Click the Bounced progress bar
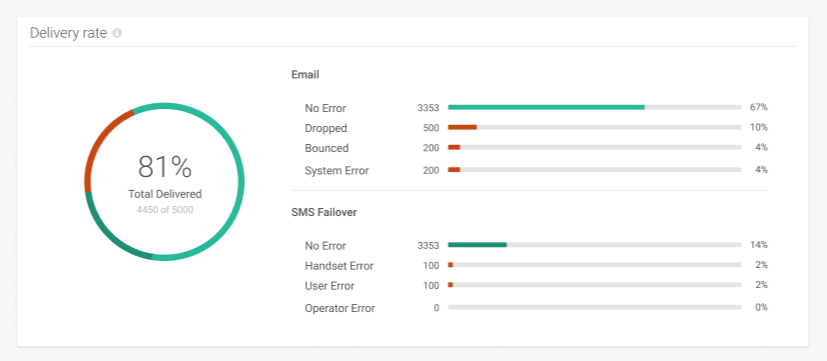827x361 pixels. [x=594, y=147]
